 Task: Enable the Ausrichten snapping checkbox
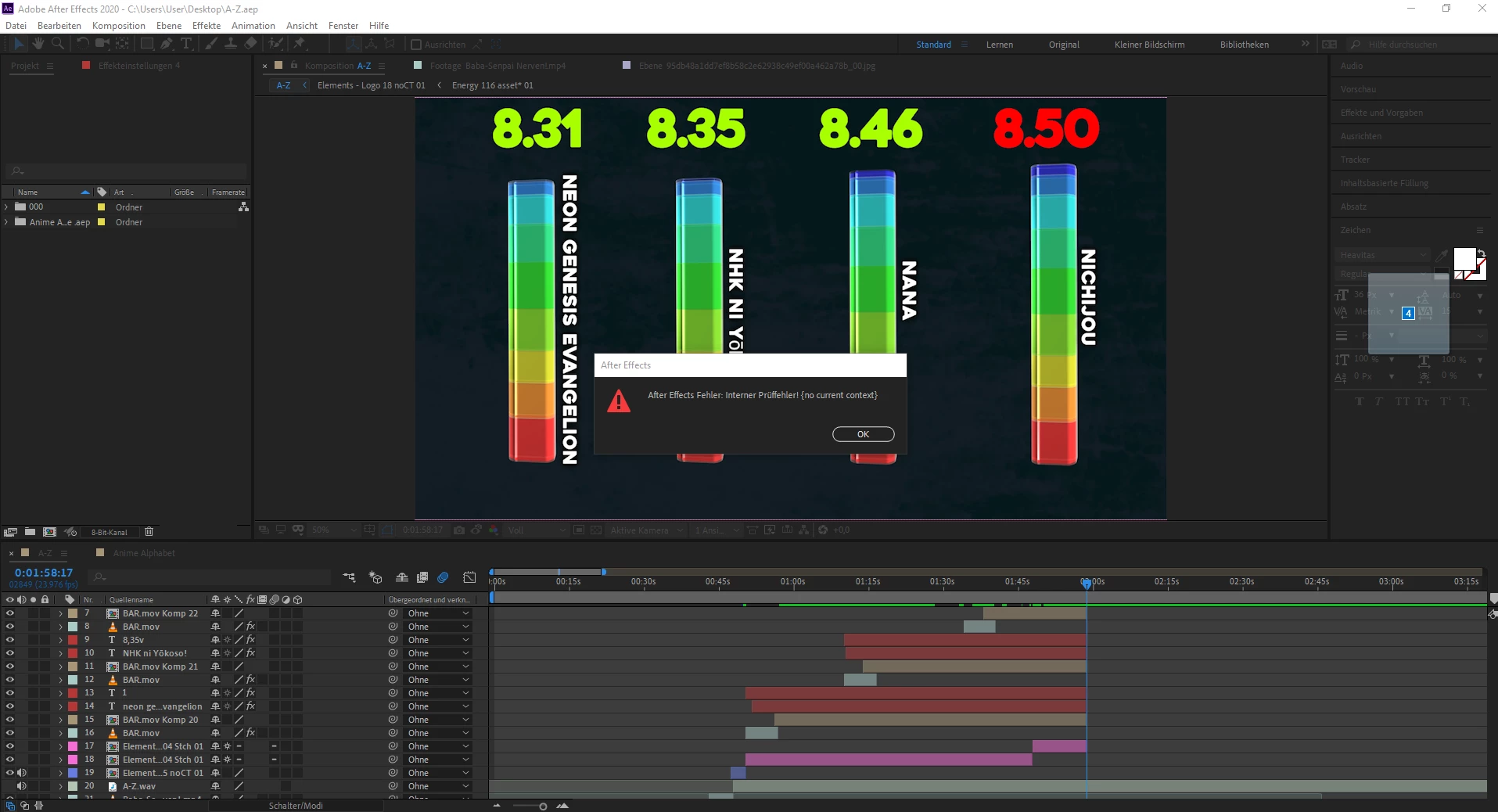coord(416,45)
